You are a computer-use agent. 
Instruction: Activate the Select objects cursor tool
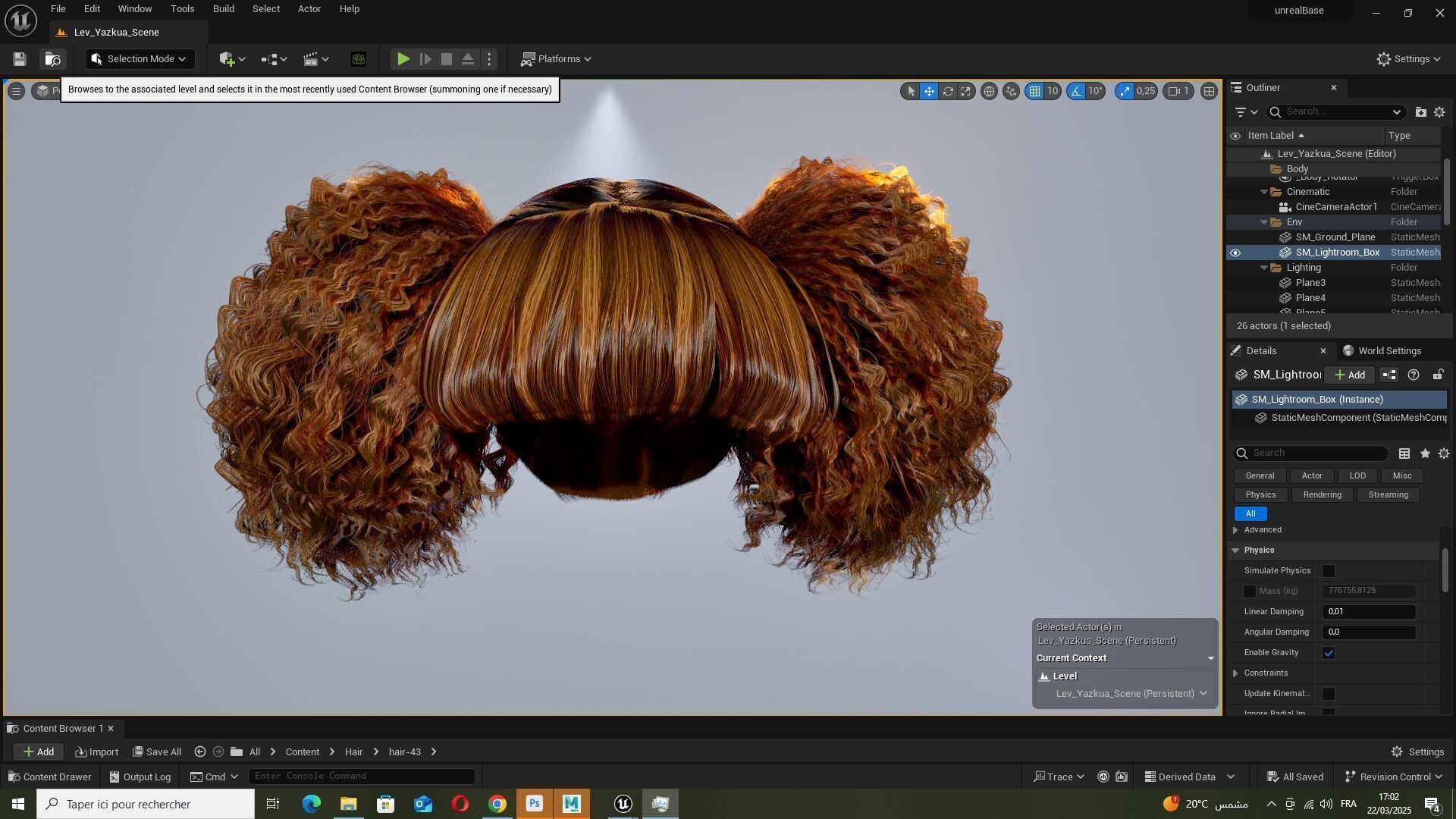pos(911,91)
